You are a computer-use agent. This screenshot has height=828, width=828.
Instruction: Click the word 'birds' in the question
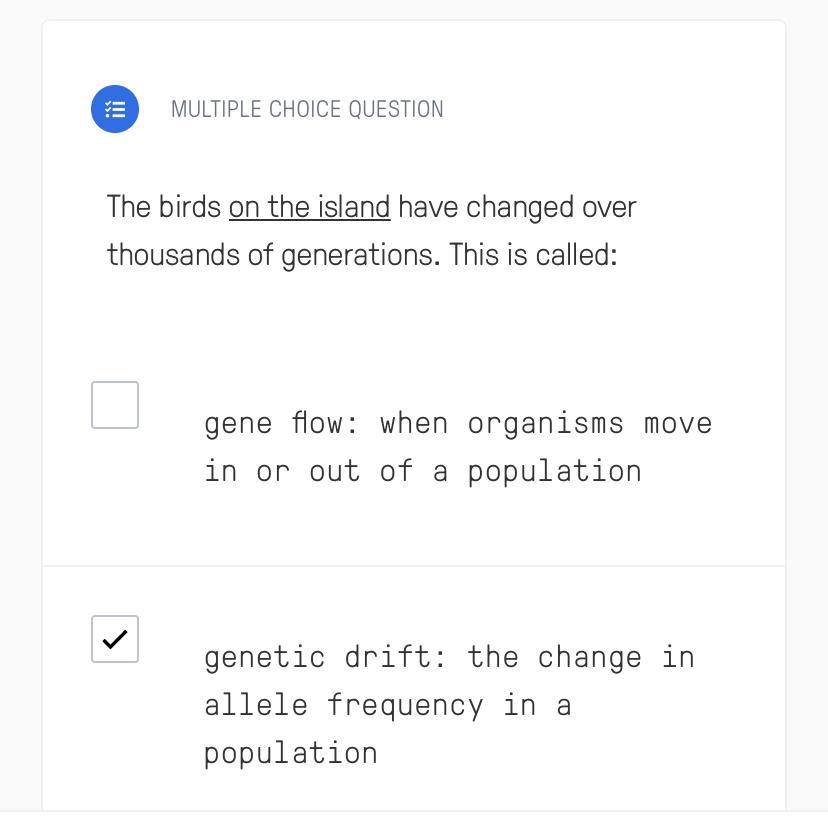point(190,207)
